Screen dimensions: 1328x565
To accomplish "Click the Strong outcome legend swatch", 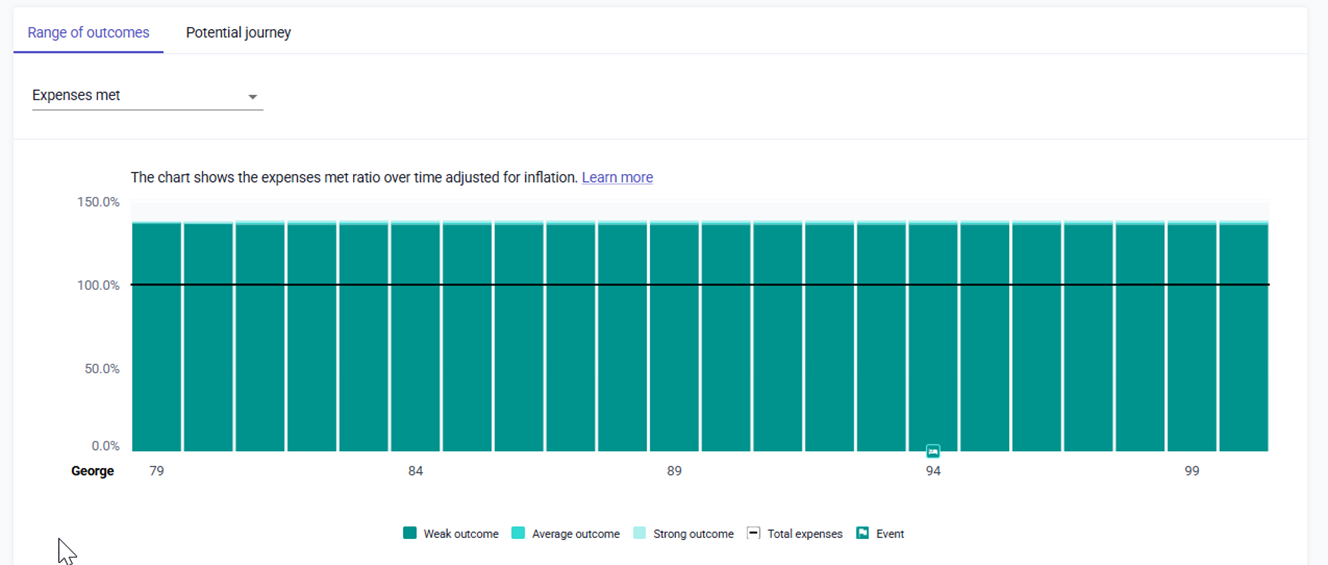I will (639, 534).
